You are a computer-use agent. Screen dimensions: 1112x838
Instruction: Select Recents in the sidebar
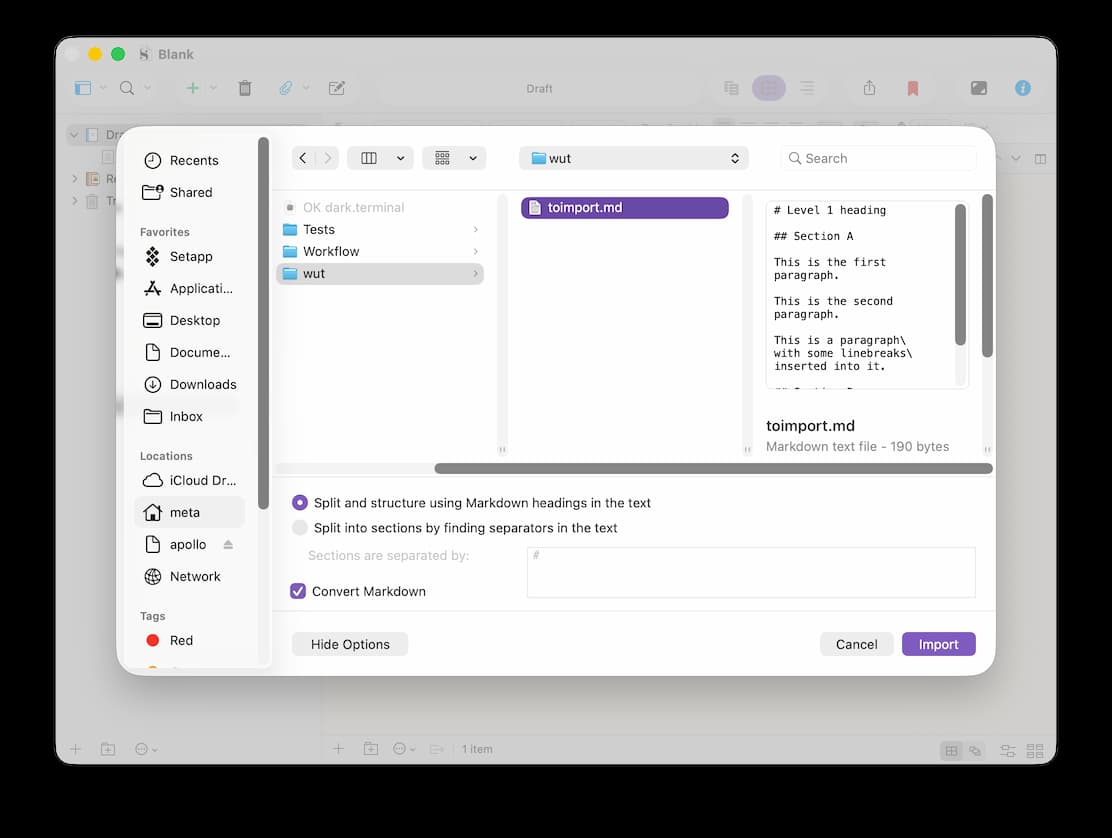193,160
